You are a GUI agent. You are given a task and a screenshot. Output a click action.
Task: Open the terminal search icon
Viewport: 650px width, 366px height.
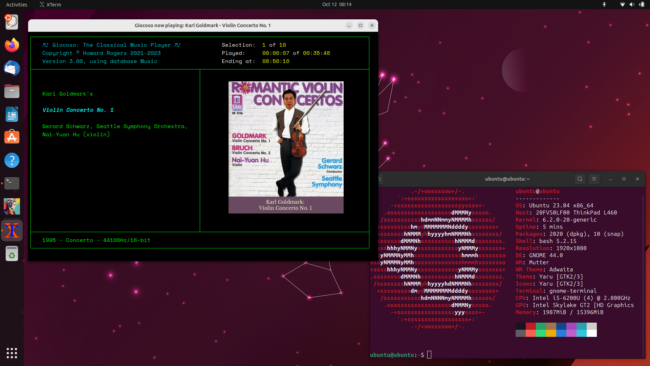(580, 179)
